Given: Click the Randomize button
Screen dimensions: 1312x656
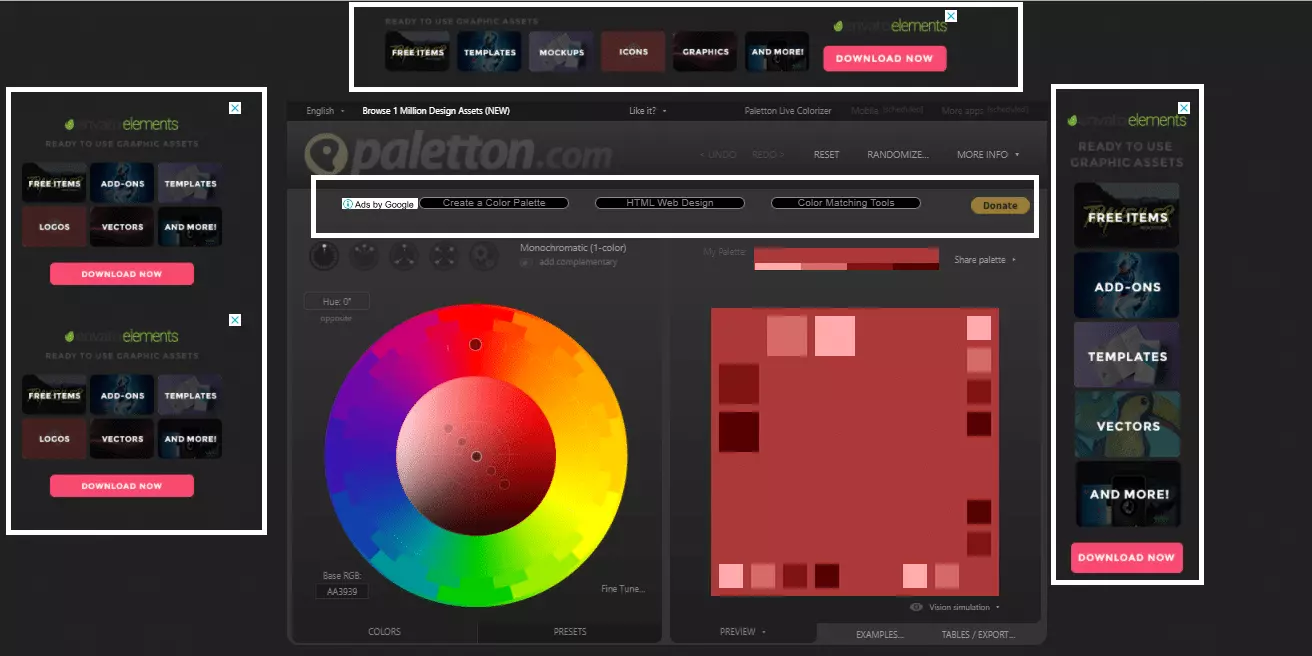Looking at the screenshot, I should point(898,155).
